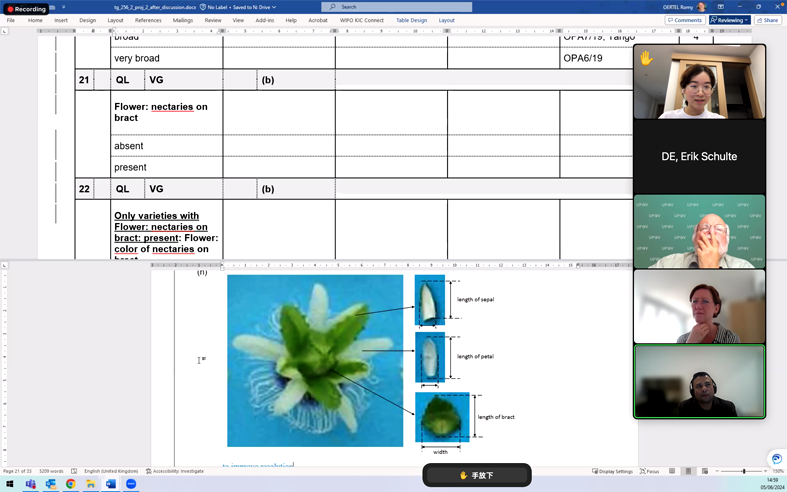Open Microsoft Teams from the taskbar

(31, 484)
